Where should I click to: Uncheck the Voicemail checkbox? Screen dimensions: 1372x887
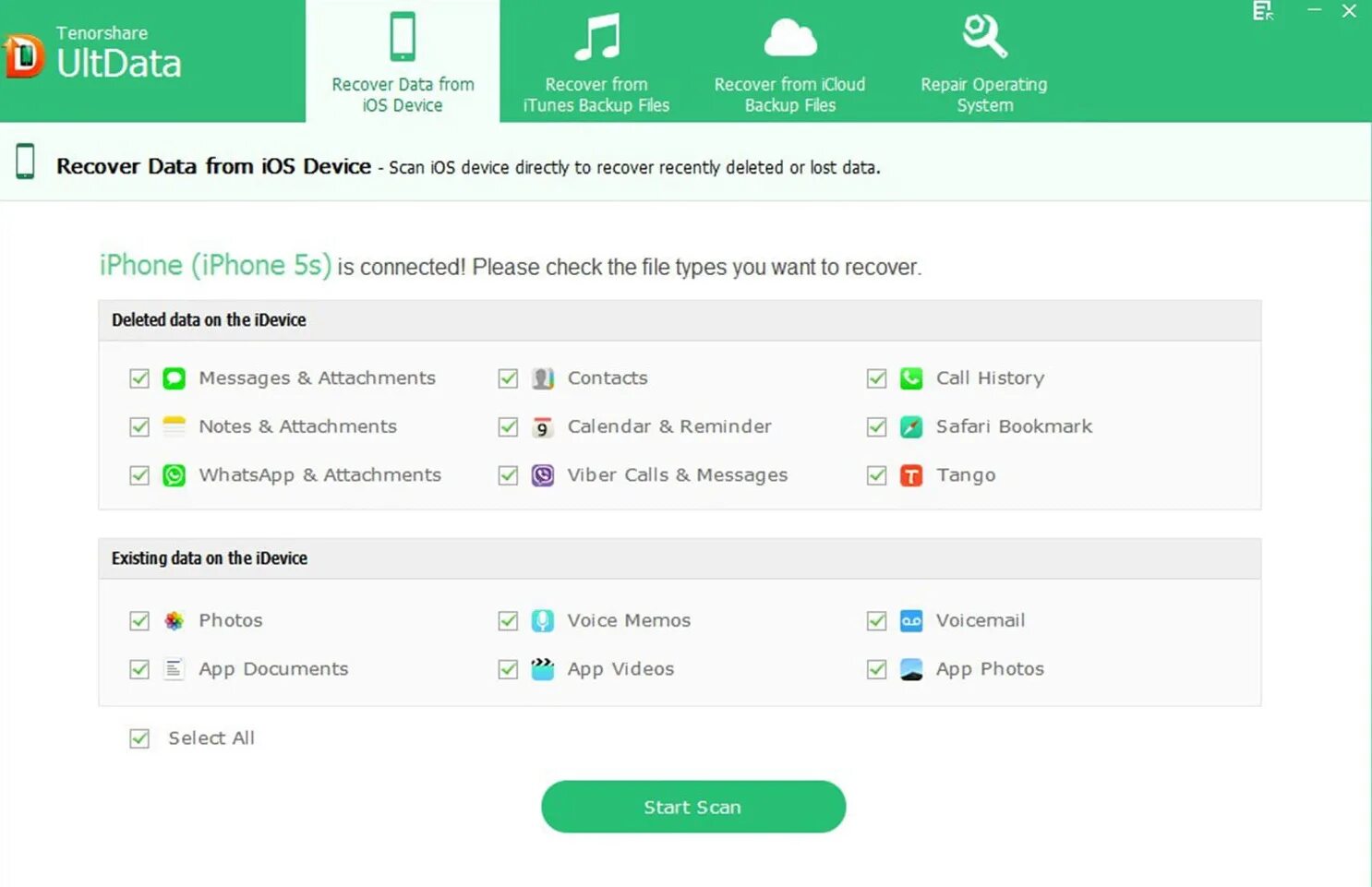click(x=877, y=620)
